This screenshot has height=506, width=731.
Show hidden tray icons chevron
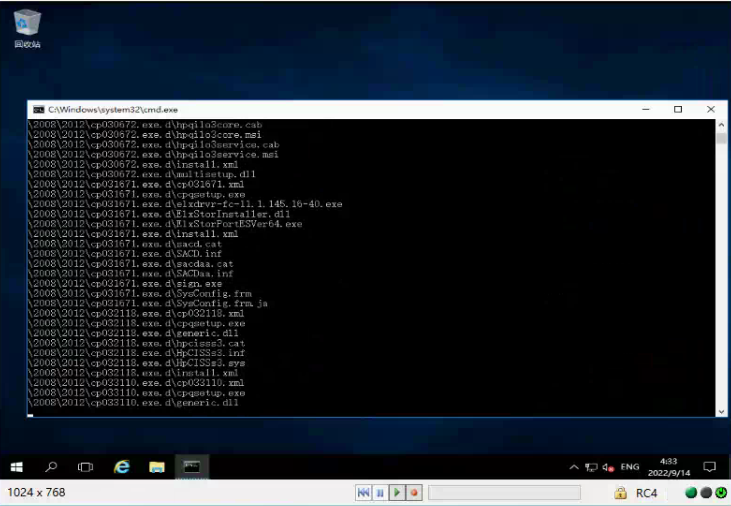tap(574, 467)
